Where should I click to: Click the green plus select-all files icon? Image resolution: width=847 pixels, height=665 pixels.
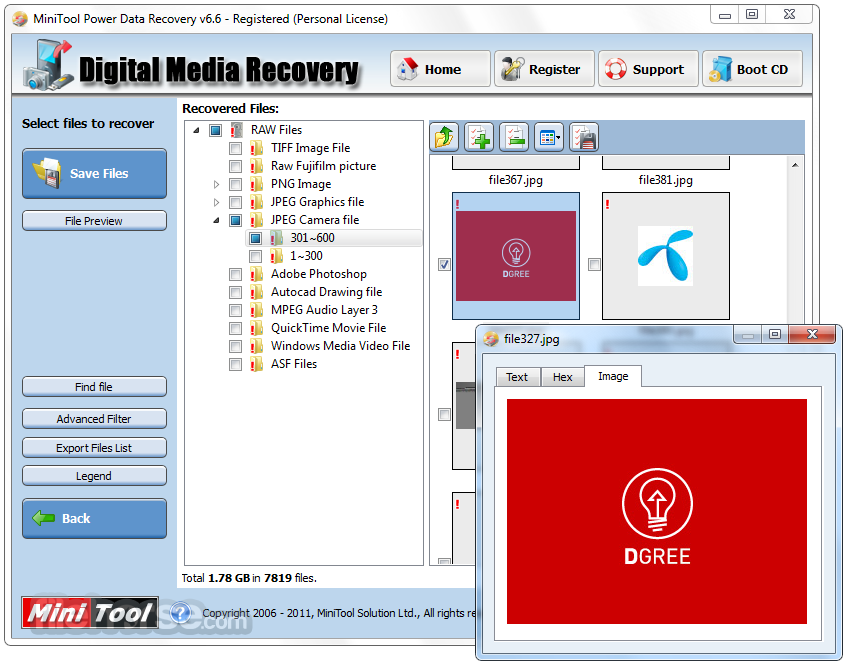[479, 137]
